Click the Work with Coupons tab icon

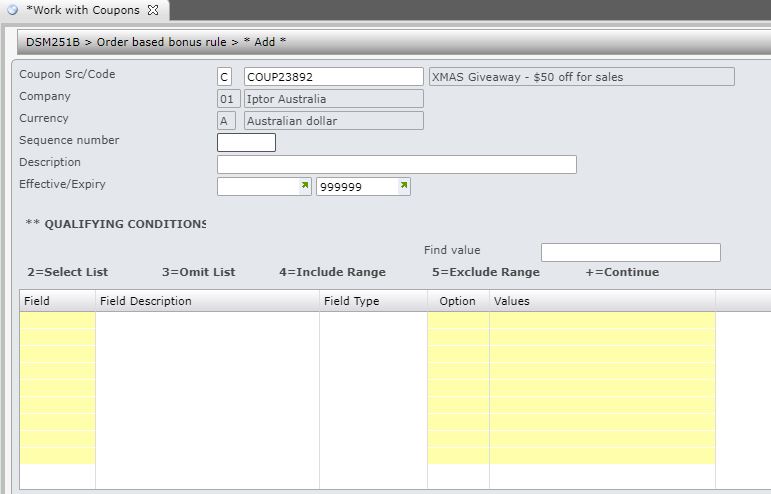pyautogui.click(x=13, y=10)
